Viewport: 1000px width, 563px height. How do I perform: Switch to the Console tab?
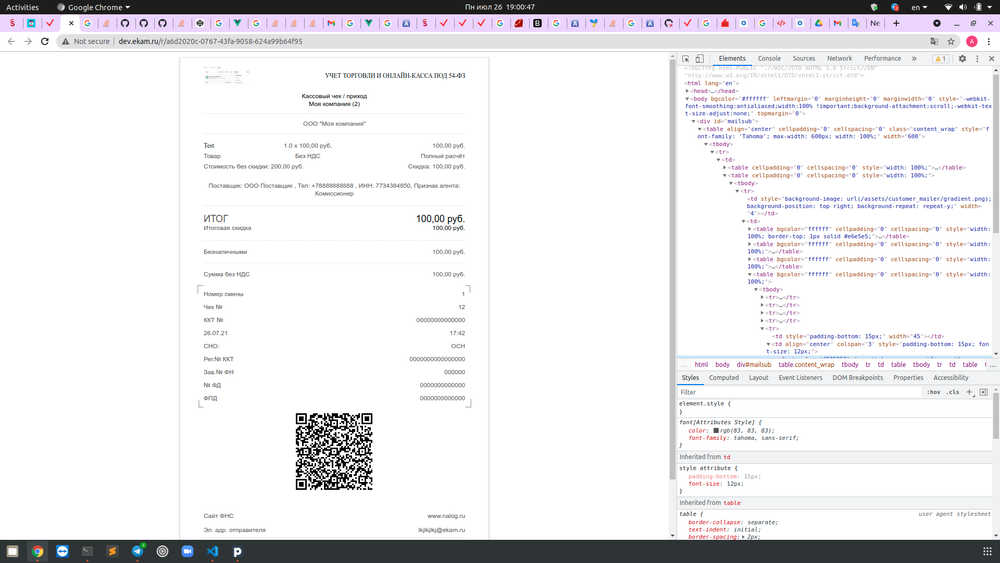click(x=769, y=59)
